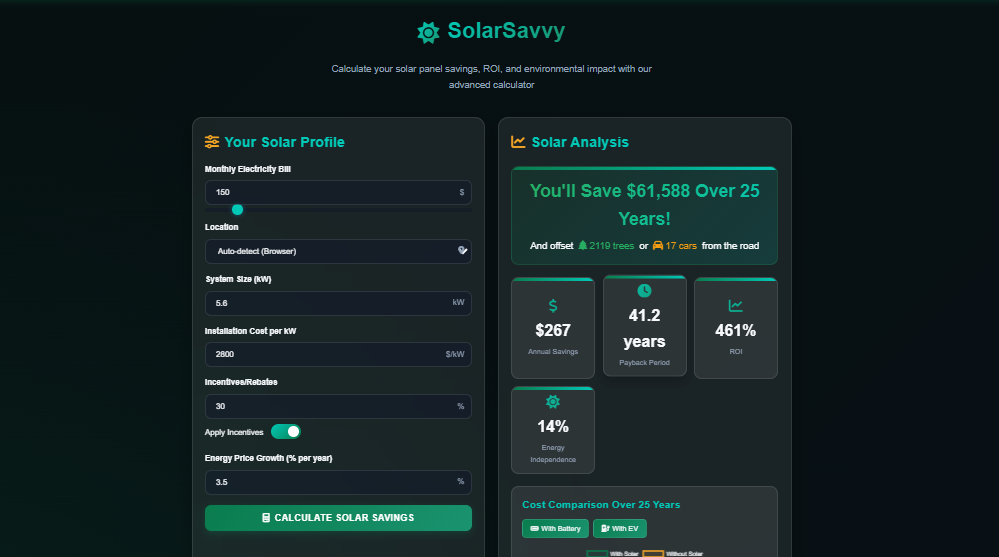Click the Location dropdown arrow icon

[x=463, y=250]
